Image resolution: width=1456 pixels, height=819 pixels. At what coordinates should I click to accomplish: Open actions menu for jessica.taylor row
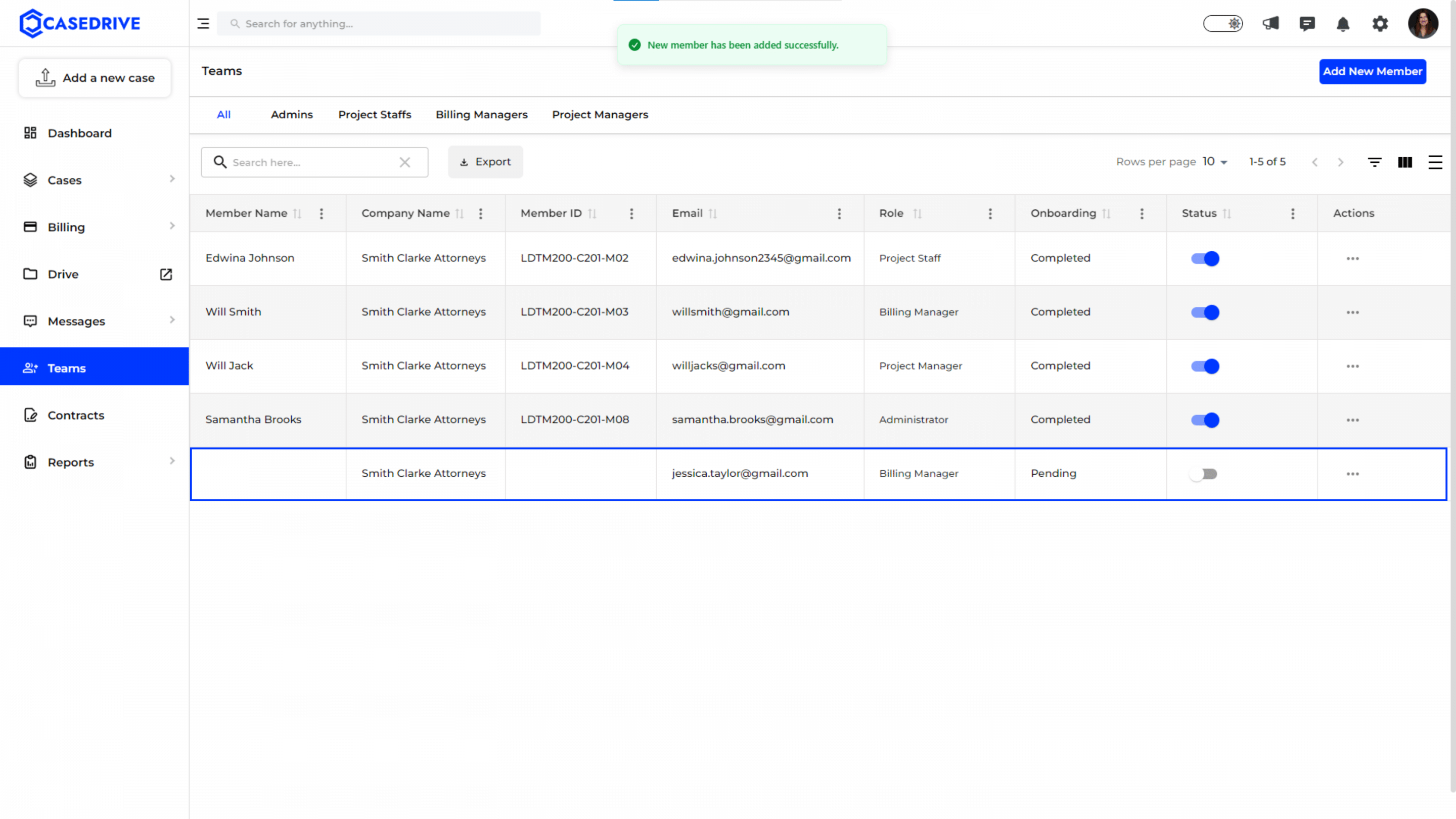pyautogui.click(x=1352, y=474)
